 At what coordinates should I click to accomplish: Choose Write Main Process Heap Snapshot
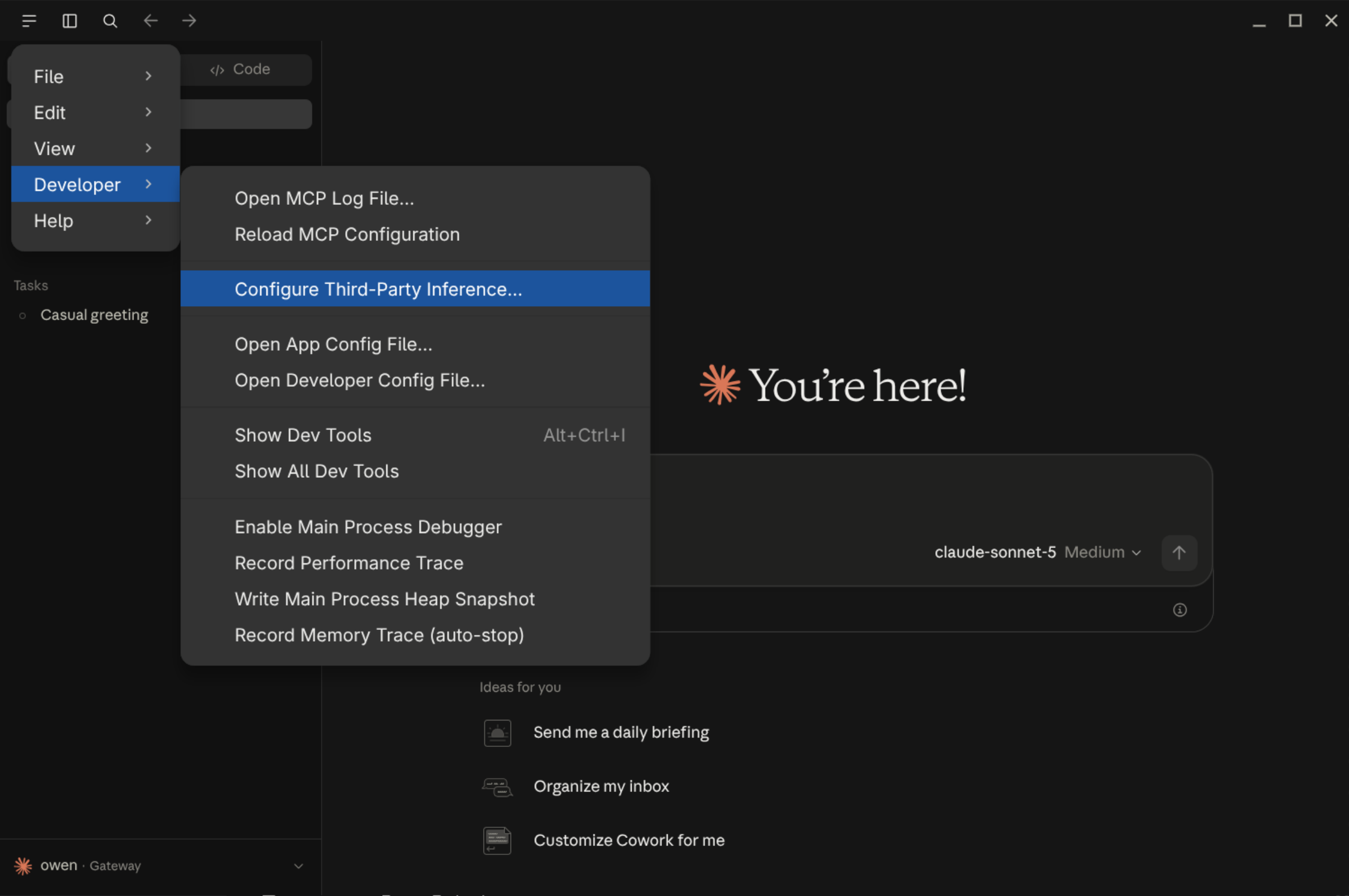pos(415,599)
